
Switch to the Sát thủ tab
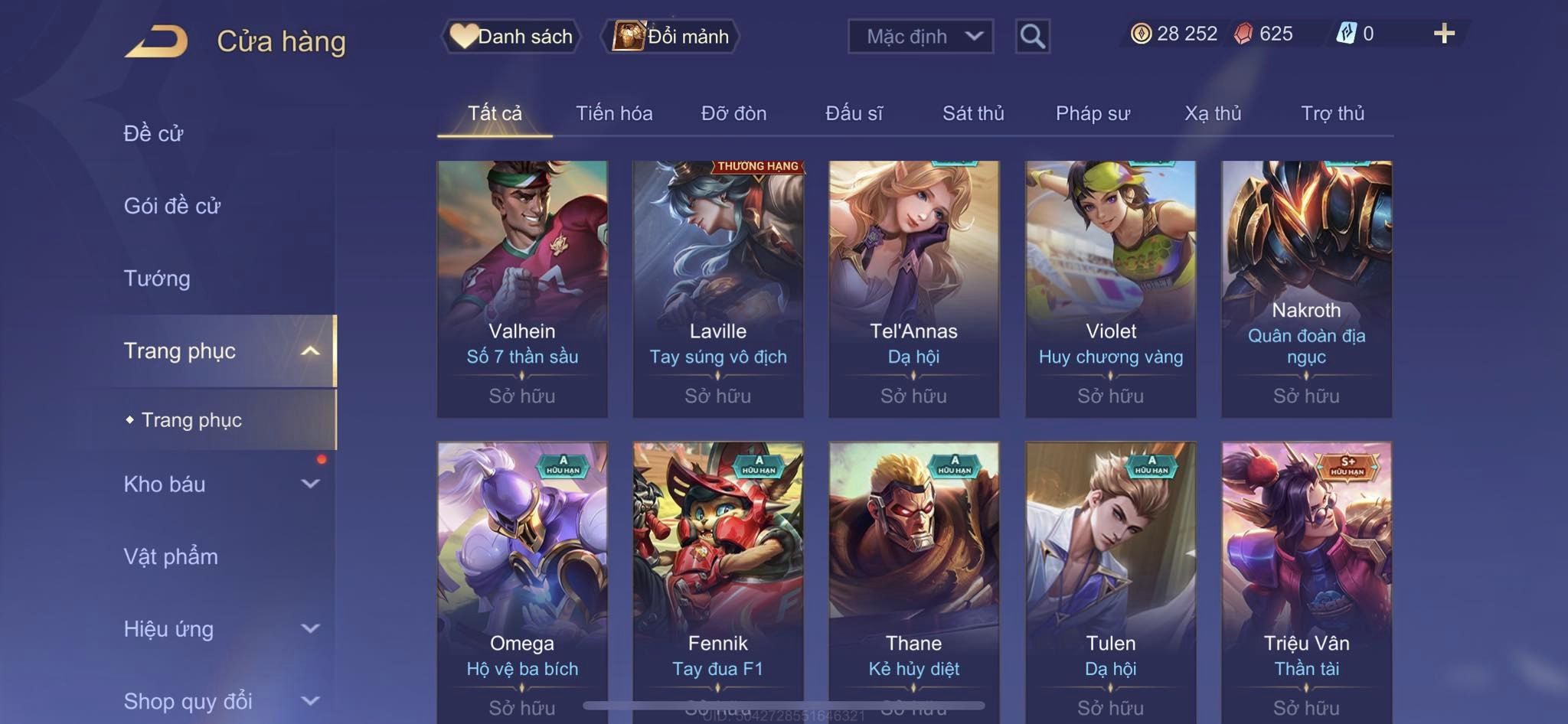973,113
